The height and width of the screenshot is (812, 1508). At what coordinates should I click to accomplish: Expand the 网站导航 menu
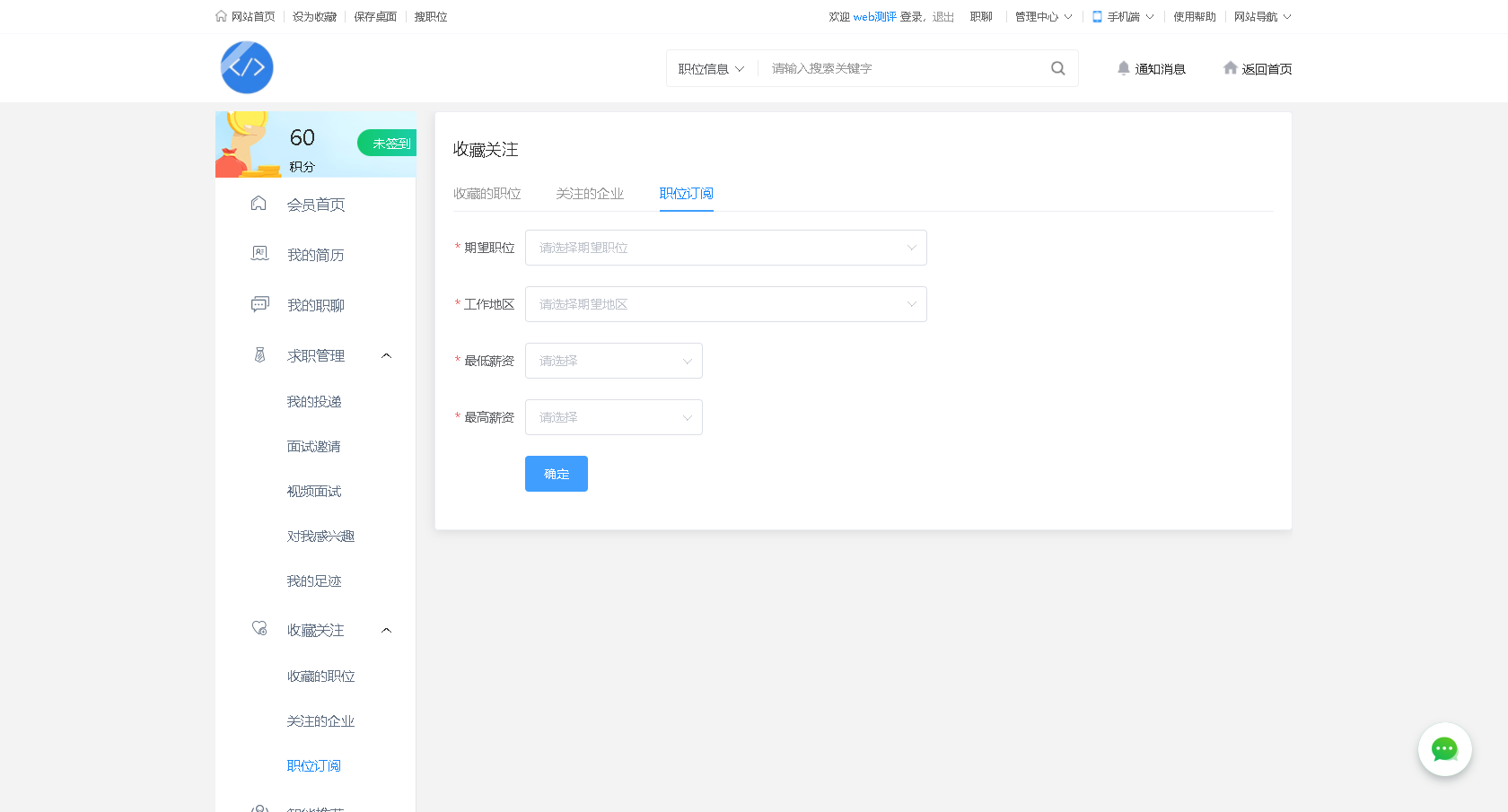tap(1262, 17)
